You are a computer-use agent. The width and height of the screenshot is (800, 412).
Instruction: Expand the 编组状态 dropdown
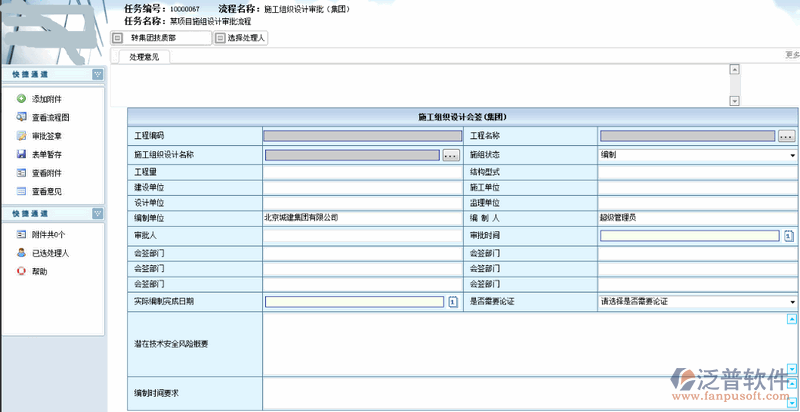792,156
